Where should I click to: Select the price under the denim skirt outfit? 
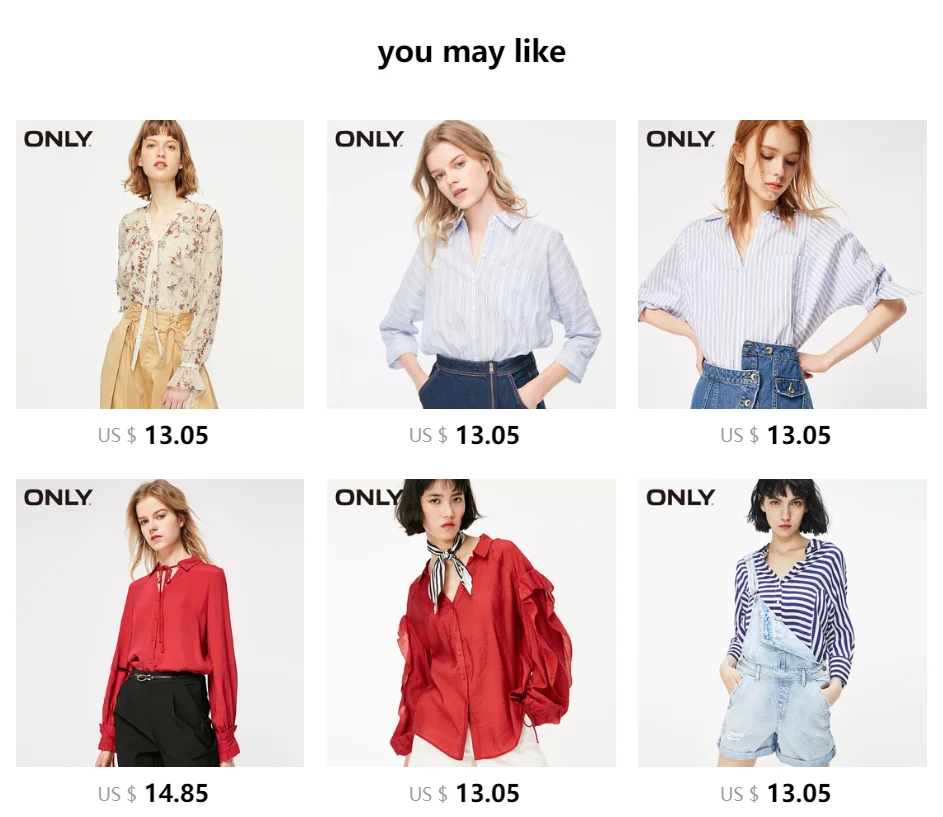pos(776,435)
